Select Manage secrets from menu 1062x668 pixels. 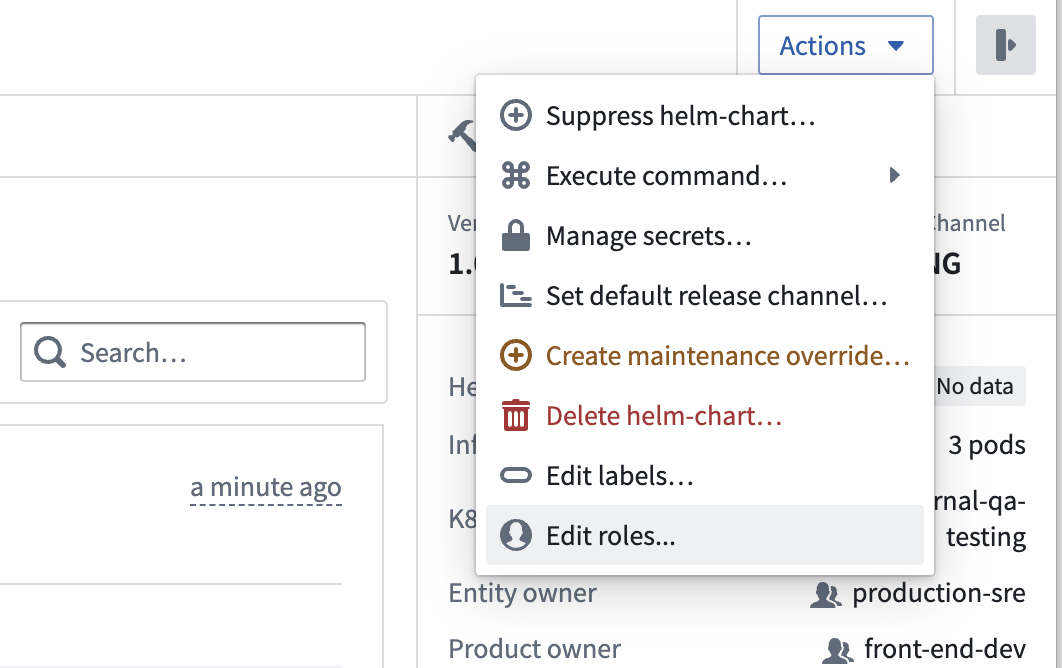704,236
